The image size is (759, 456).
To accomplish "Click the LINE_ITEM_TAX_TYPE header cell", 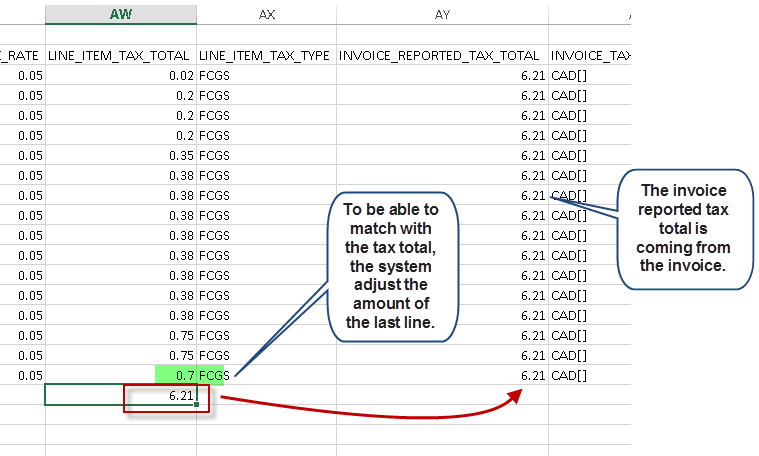I will point(266,56).
